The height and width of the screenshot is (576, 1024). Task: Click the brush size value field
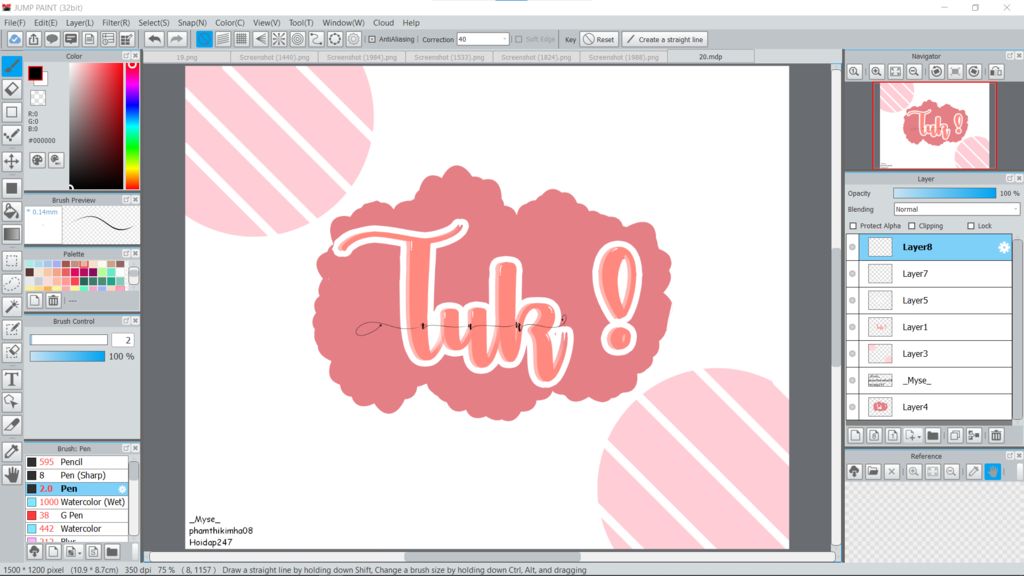pos(123,340)
